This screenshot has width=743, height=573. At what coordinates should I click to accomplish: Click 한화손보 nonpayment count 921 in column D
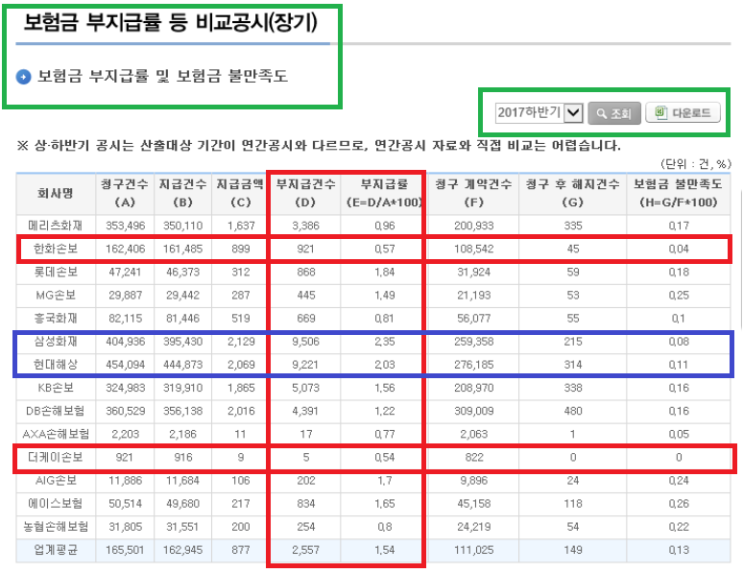[x=306, y=249]
